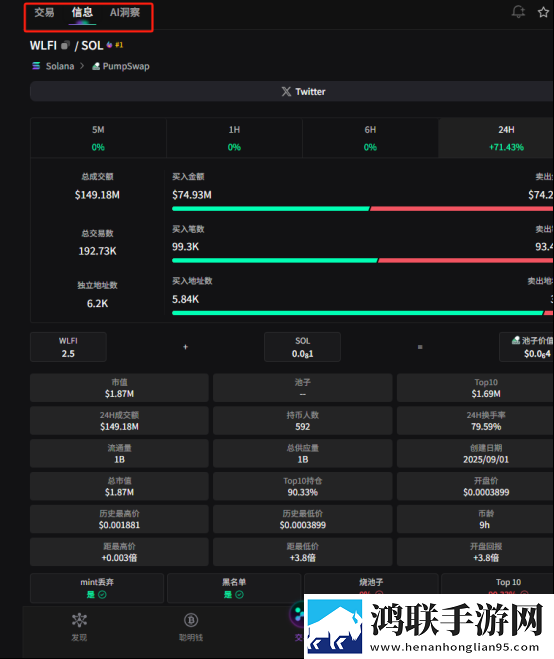Copy WLFI address via copy icon
This screenshot has width=554, height=659.
point(65,45)
